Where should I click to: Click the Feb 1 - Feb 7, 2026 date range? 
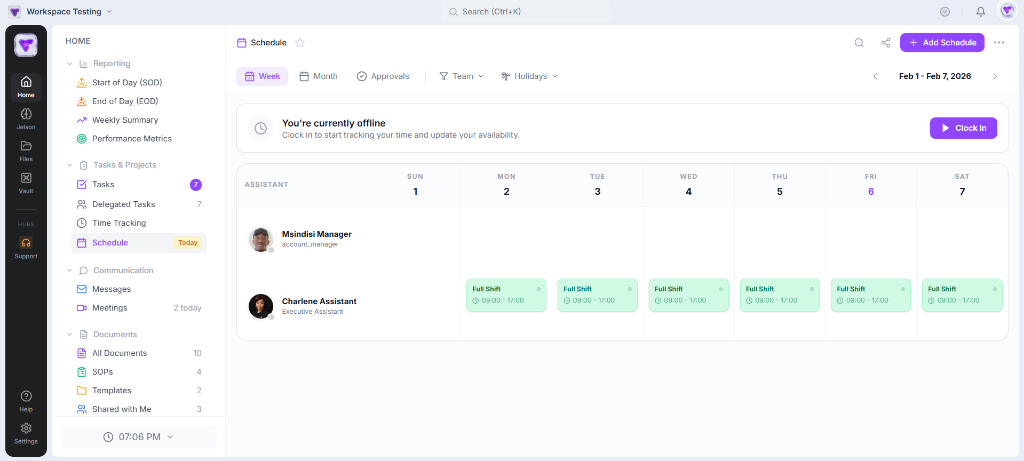[935, 76]
